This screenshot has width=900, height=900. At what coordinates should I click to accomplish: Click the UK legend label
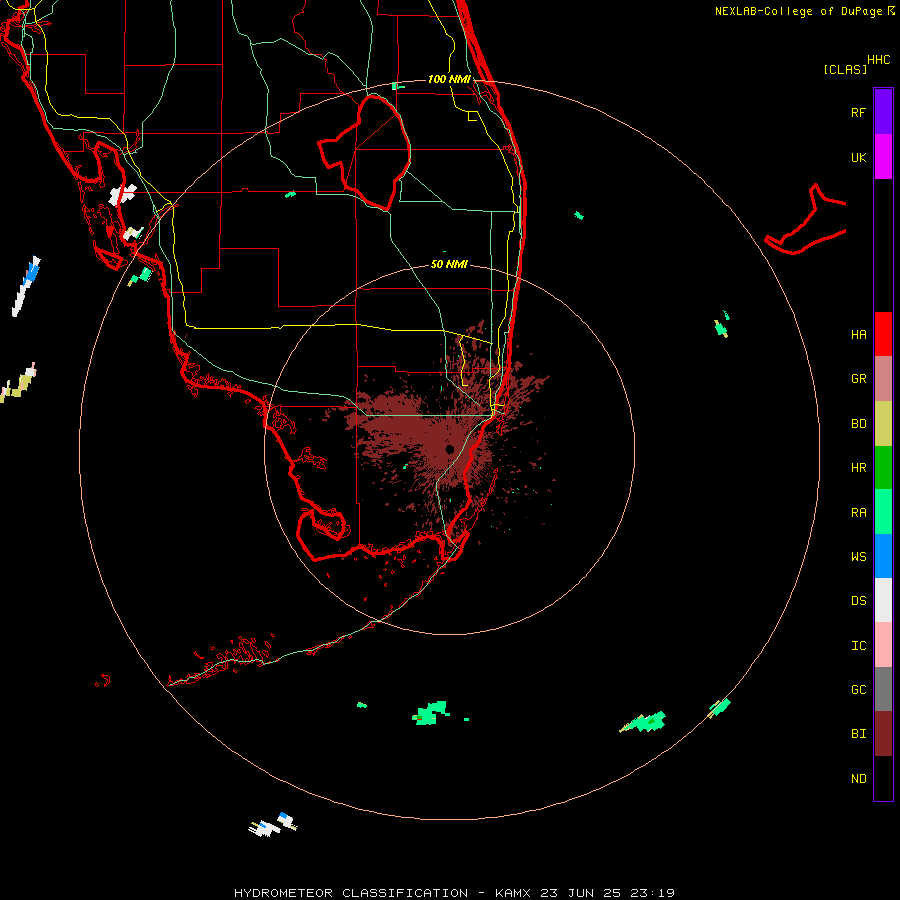[858, 157]
